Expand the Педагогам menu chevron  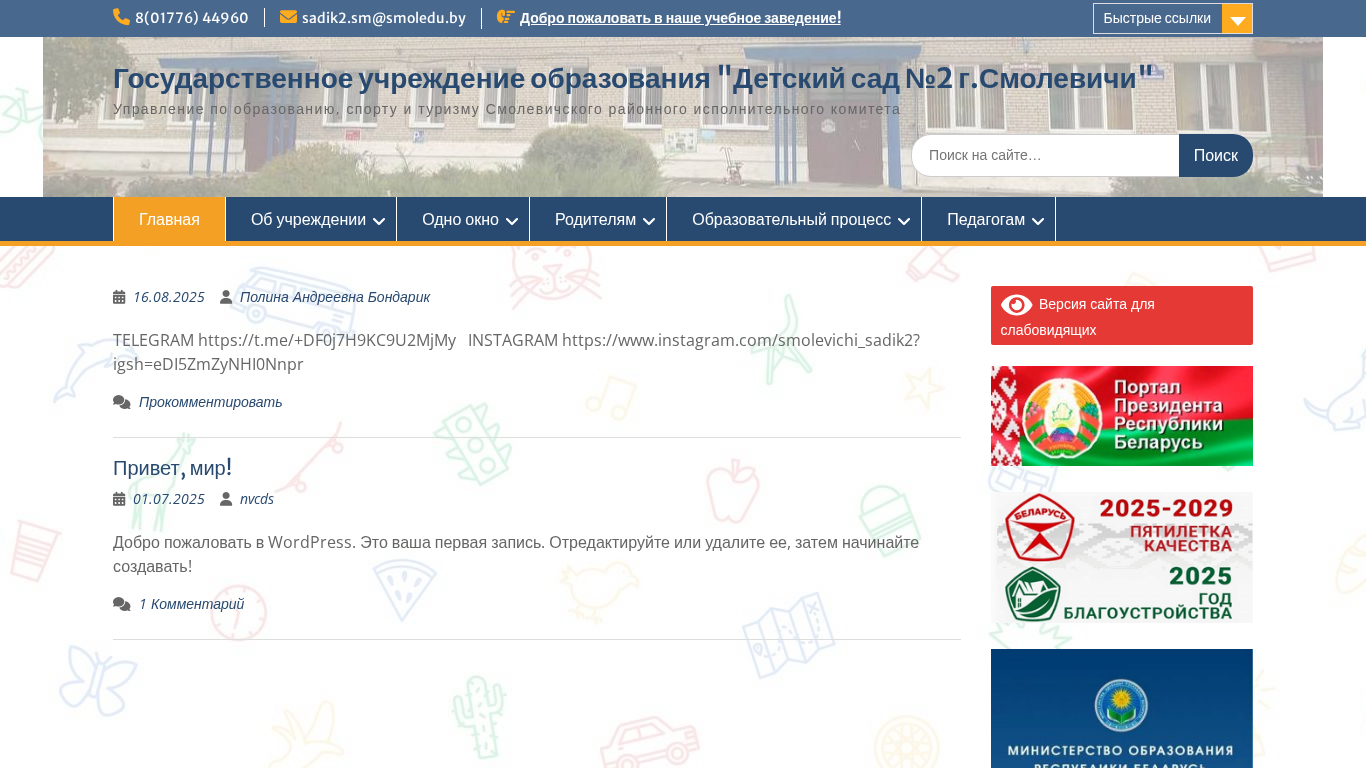point(1038,221)
